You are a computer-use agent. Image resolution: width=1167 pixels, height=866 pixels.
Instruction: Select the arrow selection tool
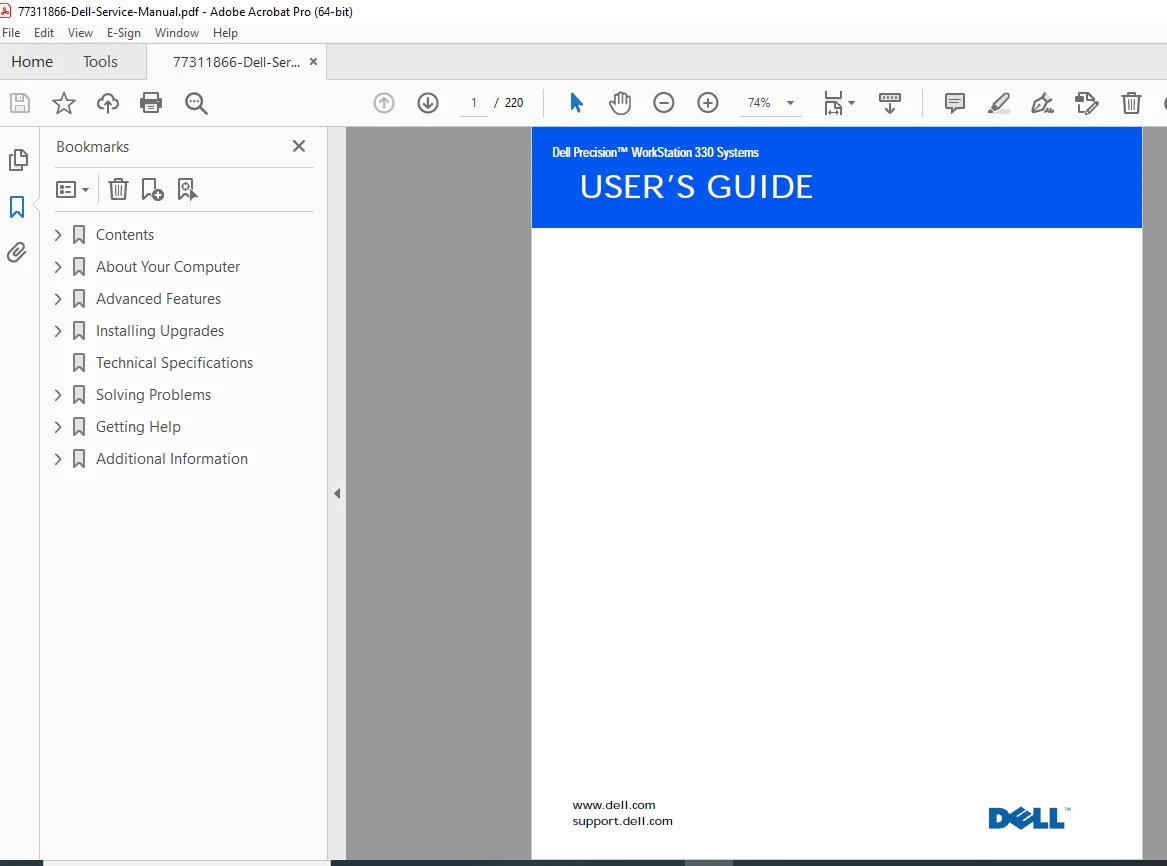(x=576, y=103)
